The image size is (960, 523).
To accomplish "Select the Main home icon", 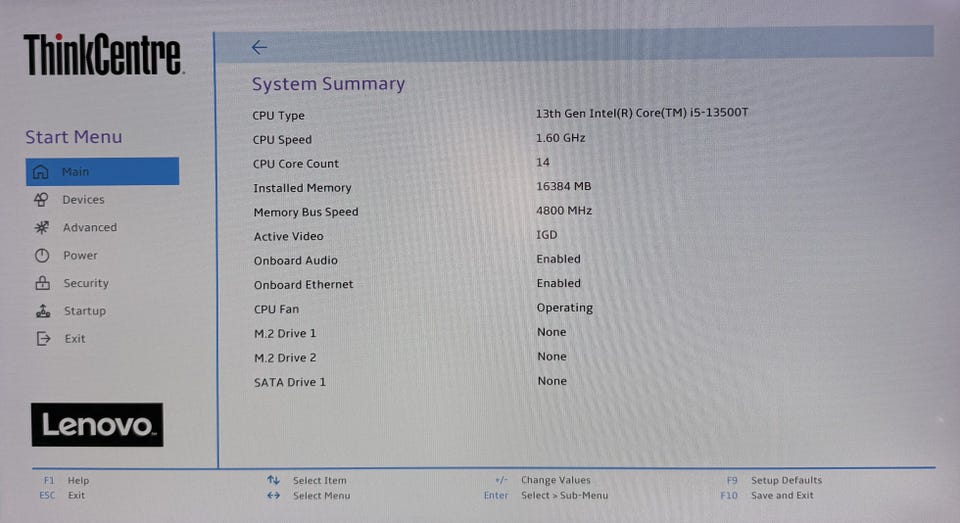I will pyautogui.click(x=40, y=171).
